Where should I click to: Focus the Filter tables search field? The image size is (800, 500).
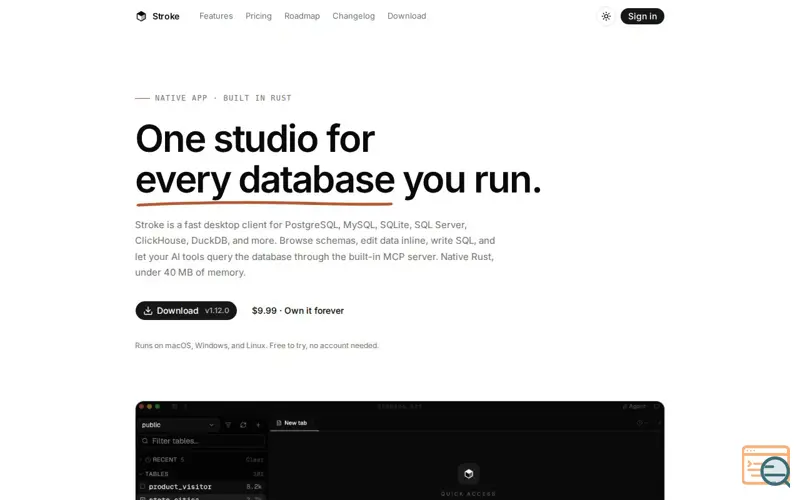(203, 441)
